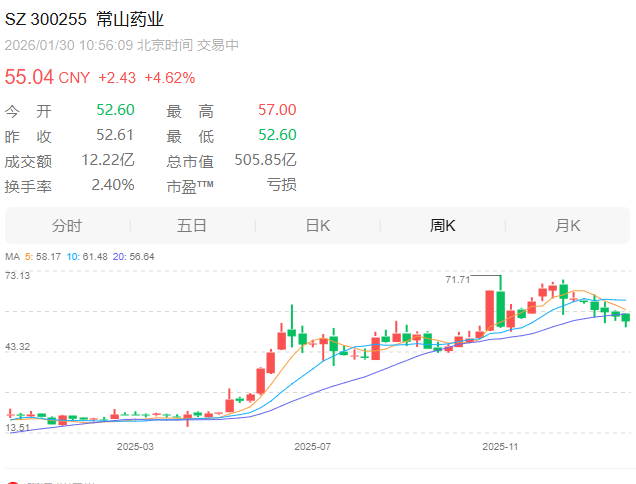Image resolution: width=636 pixels, height=484 pixels.
Task: Switch to the 分时 chart tab
Action: [x=67, y=226]
